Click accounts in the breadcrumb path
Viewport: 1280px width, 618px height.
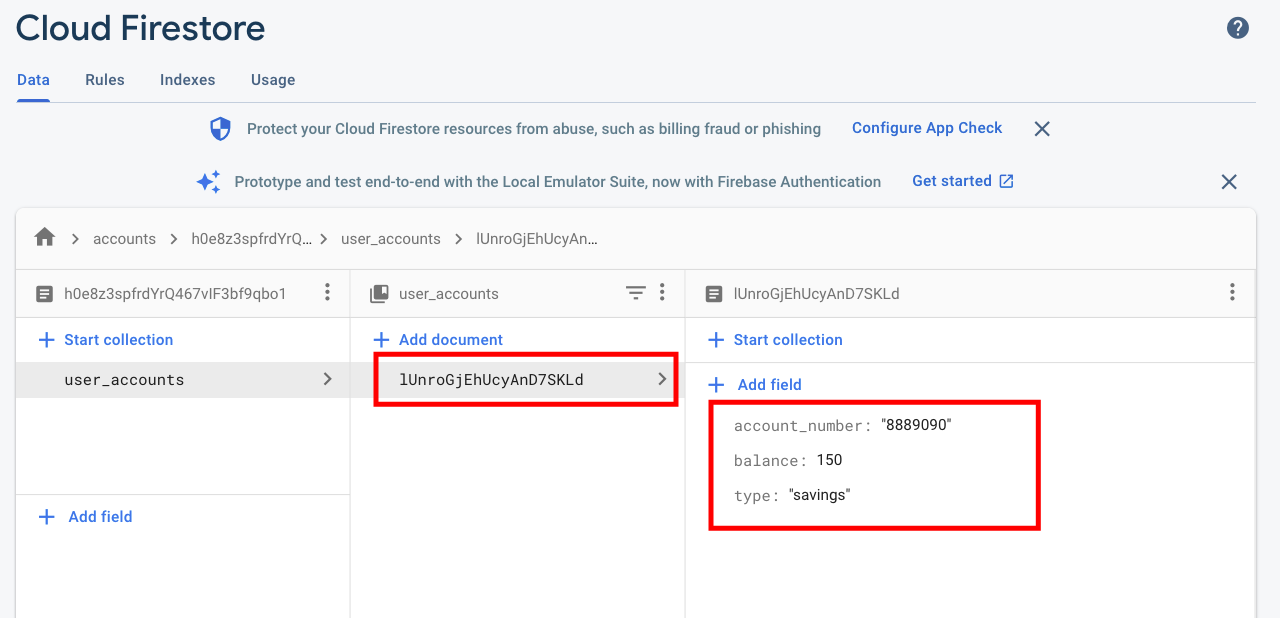click(x=124, y=239)
